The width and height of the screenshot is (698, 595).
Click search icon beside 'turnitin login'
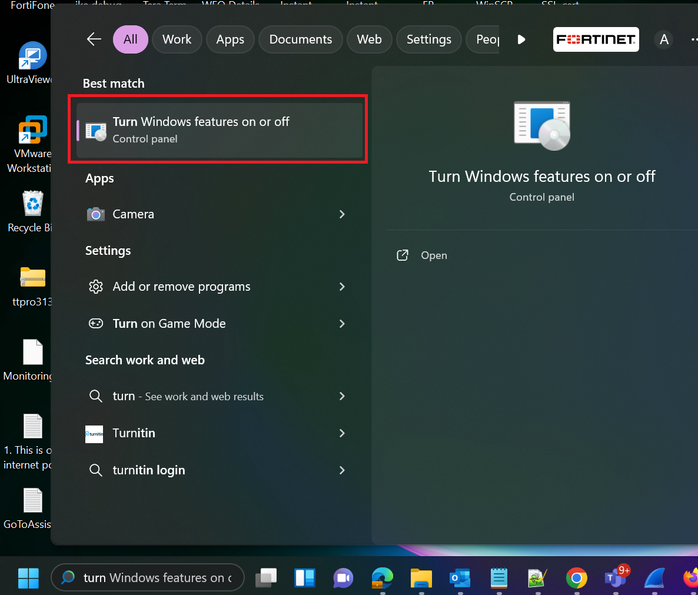[95, 470]
